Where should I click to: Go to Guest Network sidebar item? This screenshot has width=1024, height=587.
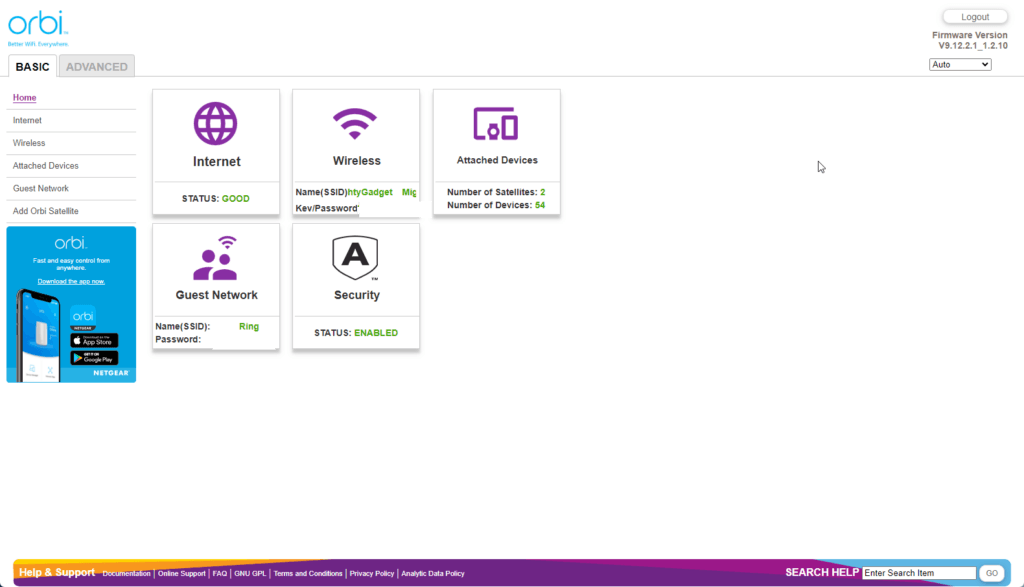pyautogui.click(x=41, y=188)
